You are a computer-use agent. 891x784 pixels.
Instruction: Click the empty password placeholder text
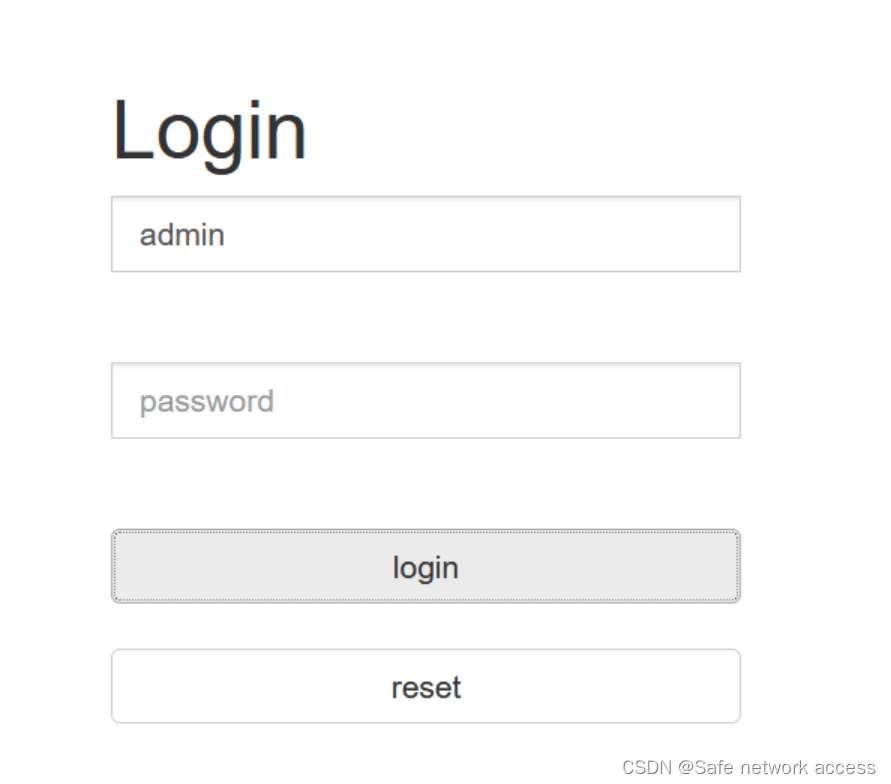pyautogui.click(x=205, y=400)
